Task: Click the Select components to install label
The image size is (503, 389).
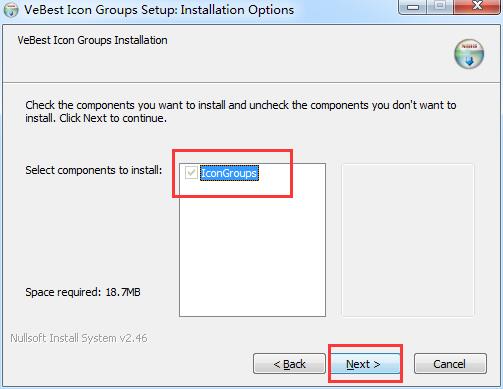Action: pos(94,170)
